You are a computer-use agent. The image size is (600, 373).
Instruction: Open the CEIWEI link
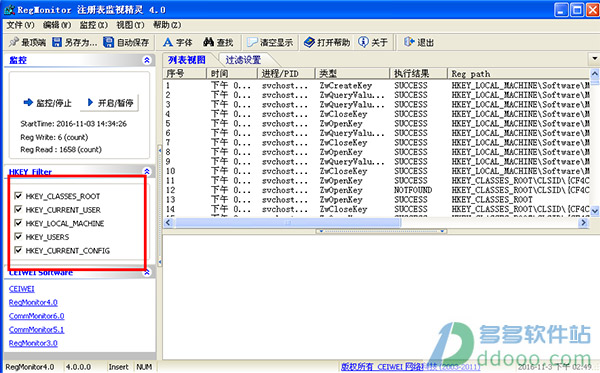click(x=22, y=289)
